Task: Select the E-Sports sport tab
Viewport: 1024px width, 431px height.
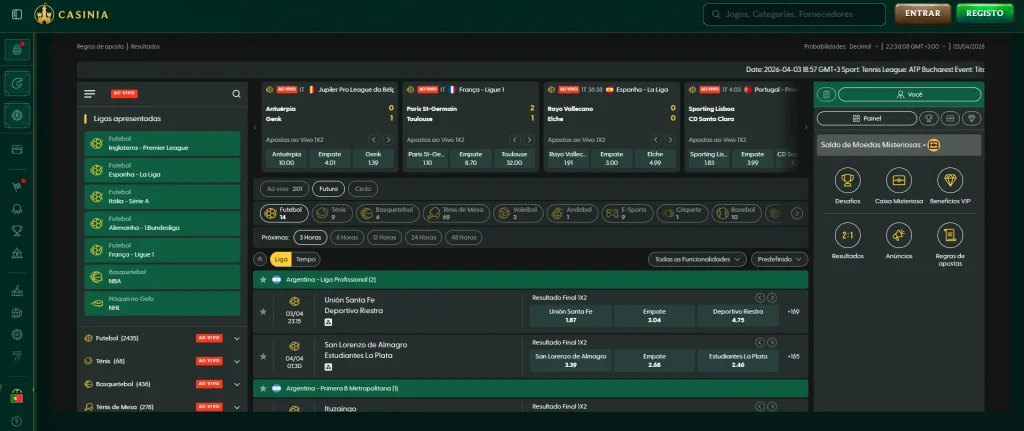Action: click(627, 213)
